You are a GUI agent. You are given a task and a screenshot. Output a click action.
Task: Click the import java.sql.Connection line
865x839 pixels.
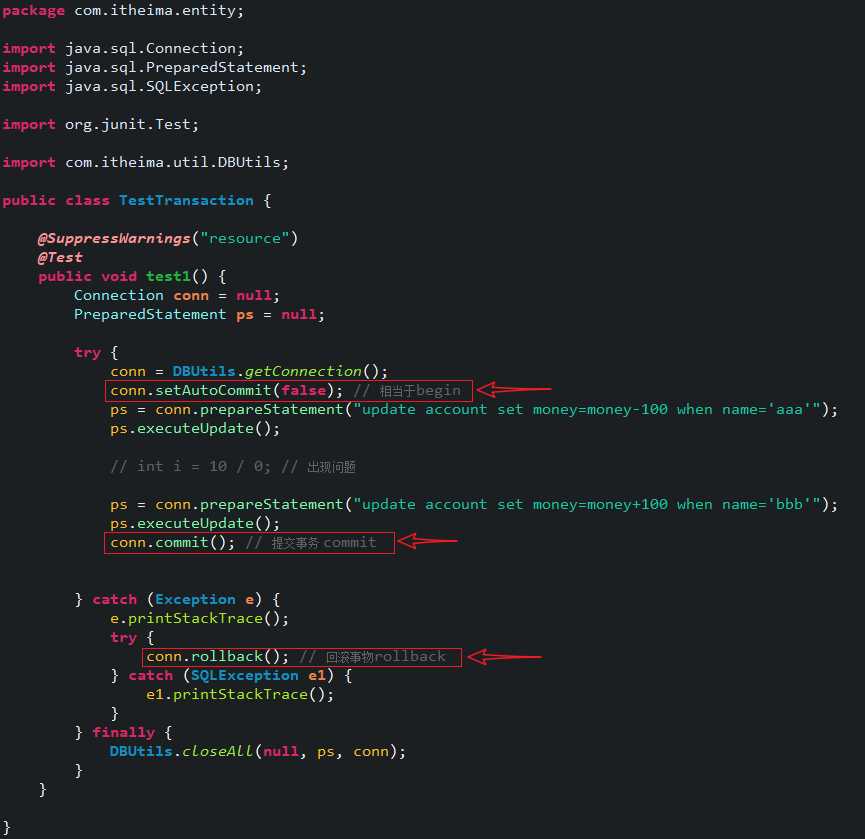click(x=123, y=49)
